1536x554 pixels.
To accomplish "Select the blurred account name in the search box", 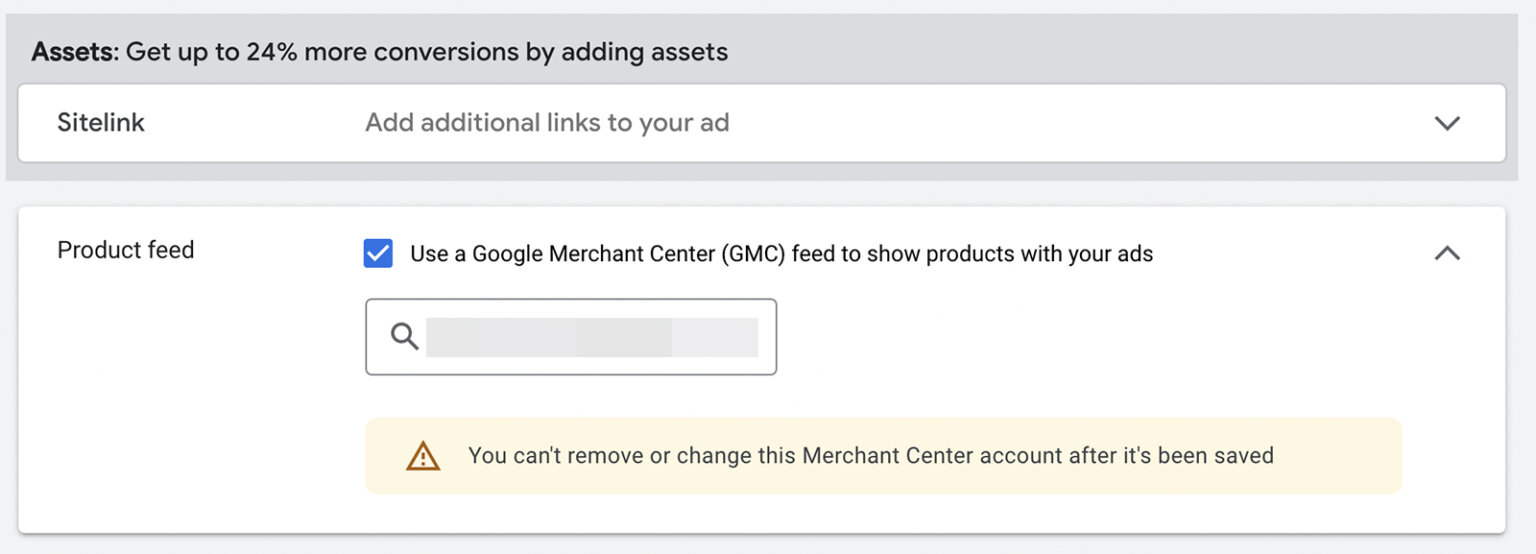I will (x=592, y=337).
